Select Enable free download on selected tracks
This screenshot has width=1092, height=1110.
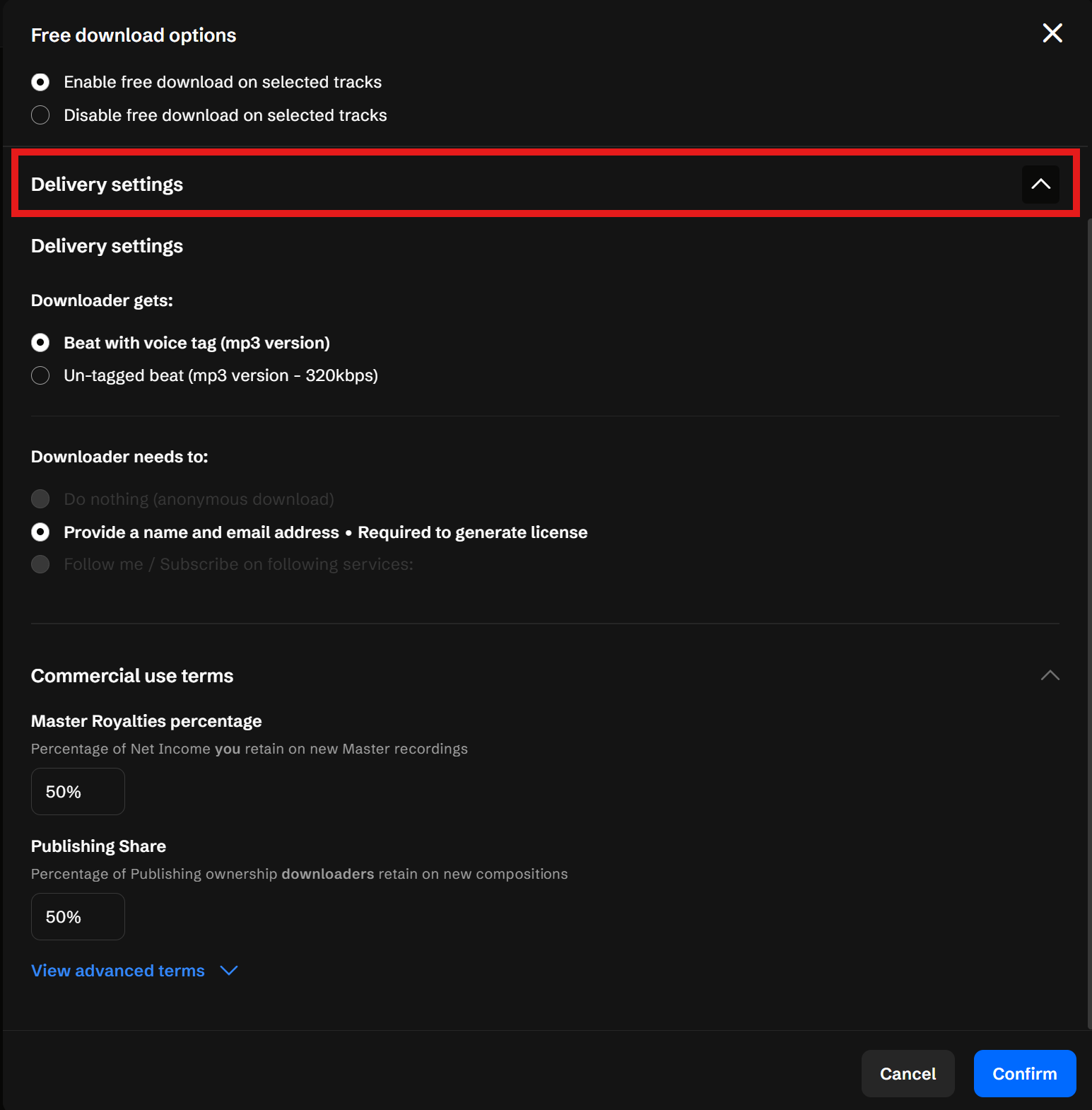point(41,82)
